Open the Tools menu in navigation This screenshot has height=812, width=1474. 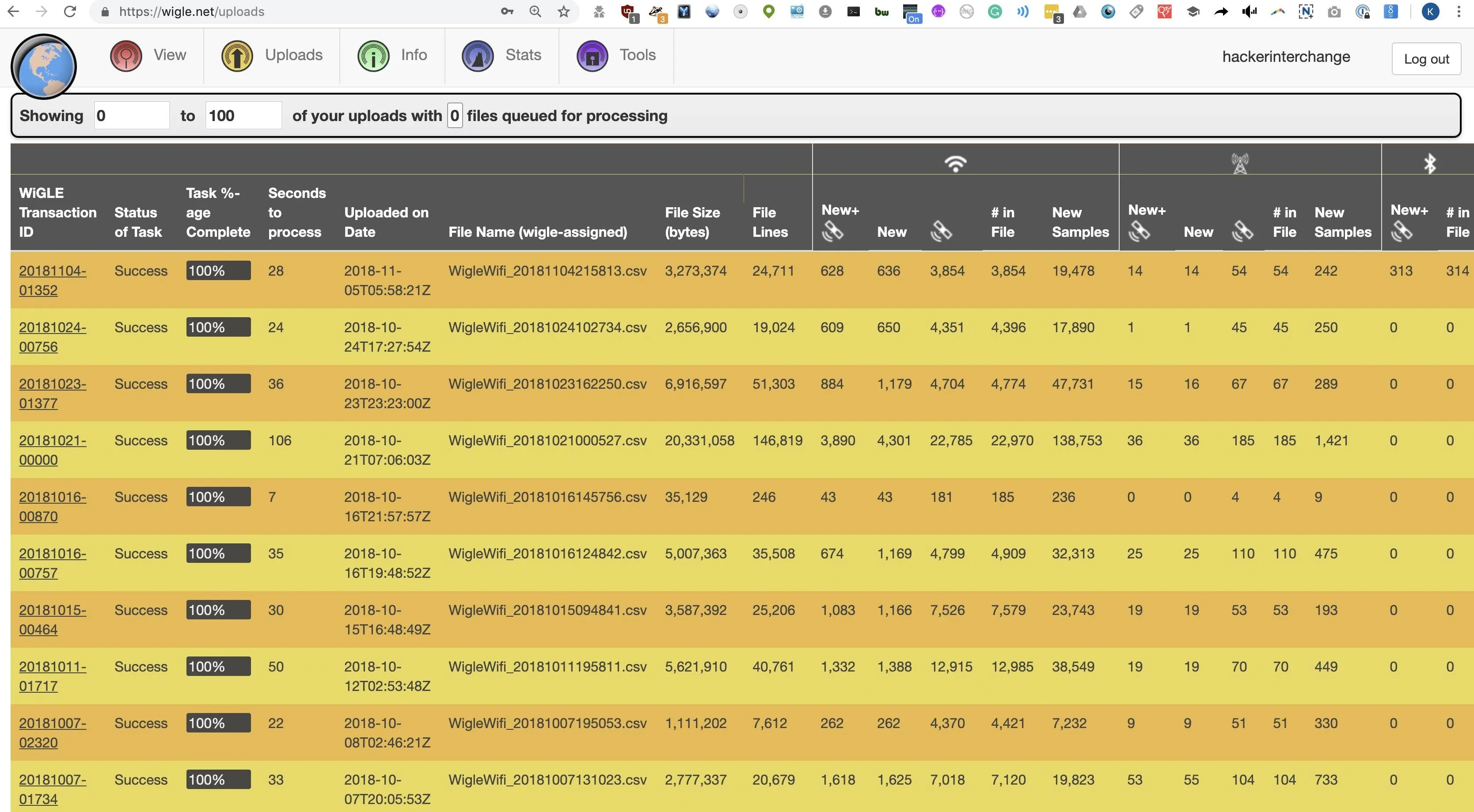tap(616, 56)
